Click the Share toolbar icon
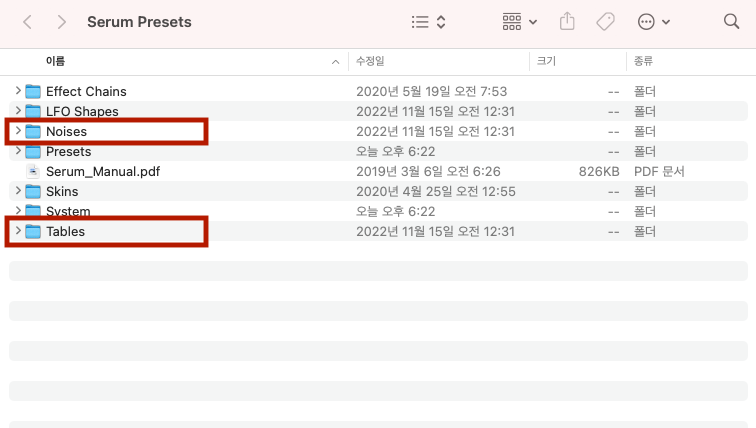756x428 pixels. (x=569, y=21)
